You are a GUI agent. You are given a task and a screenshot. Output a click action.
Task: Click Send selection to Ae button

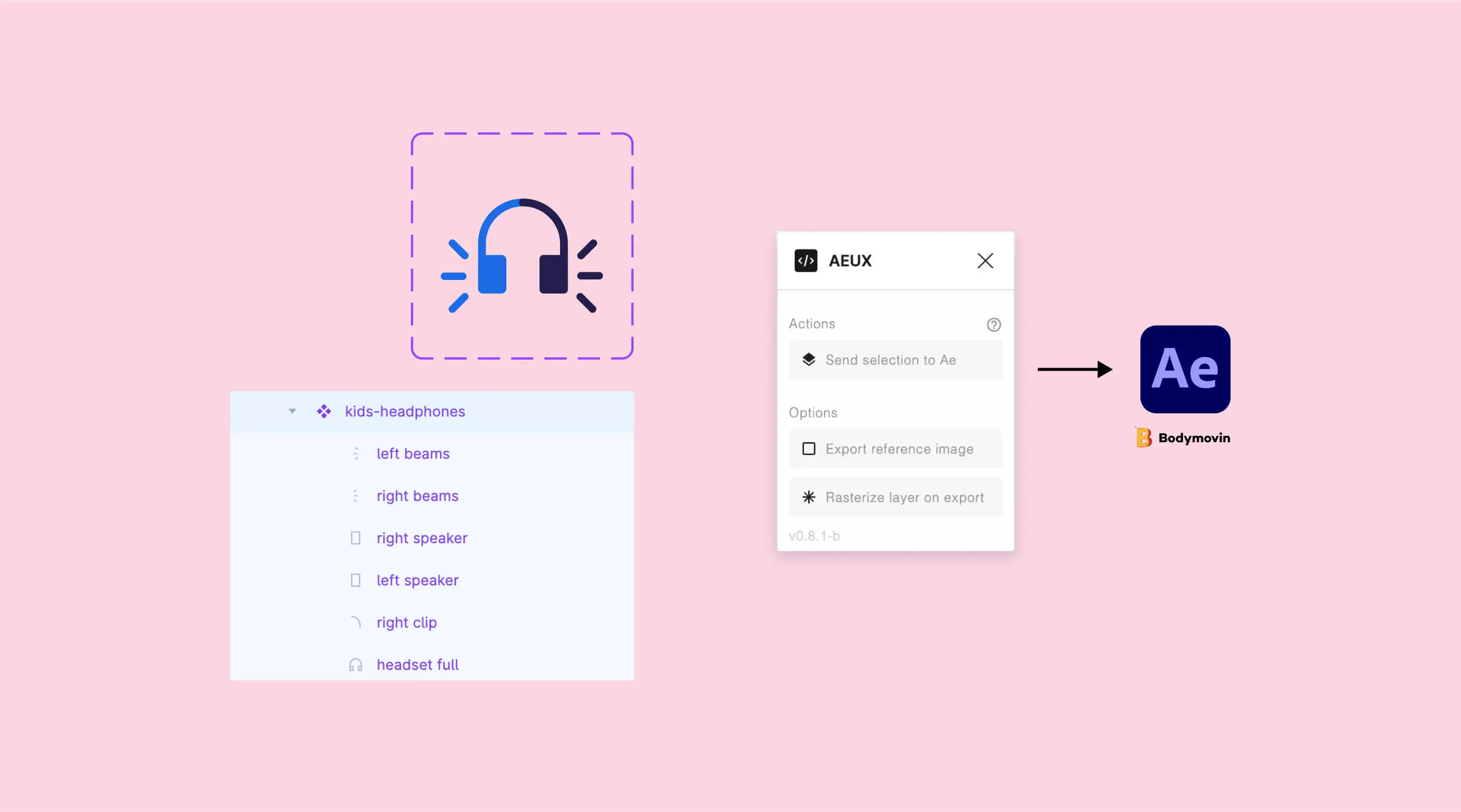tap(895, 360)
